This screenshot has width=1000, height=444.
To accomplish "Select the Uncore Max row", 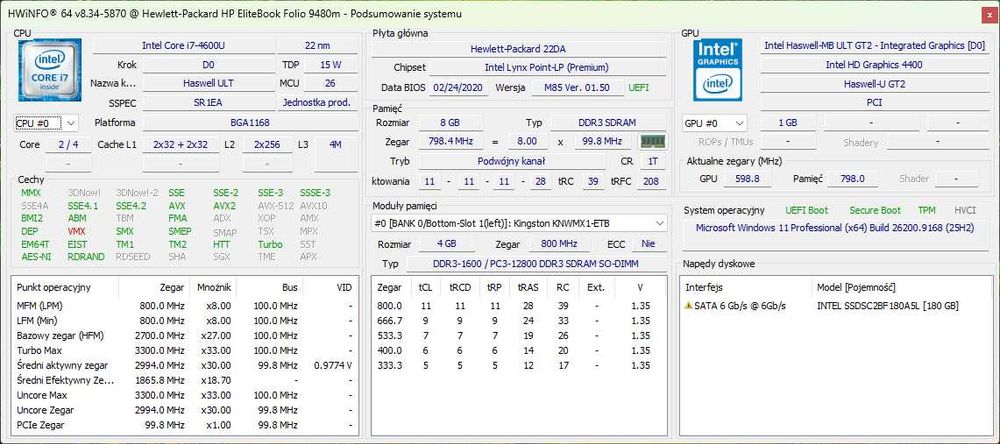I will pos(184,396).
